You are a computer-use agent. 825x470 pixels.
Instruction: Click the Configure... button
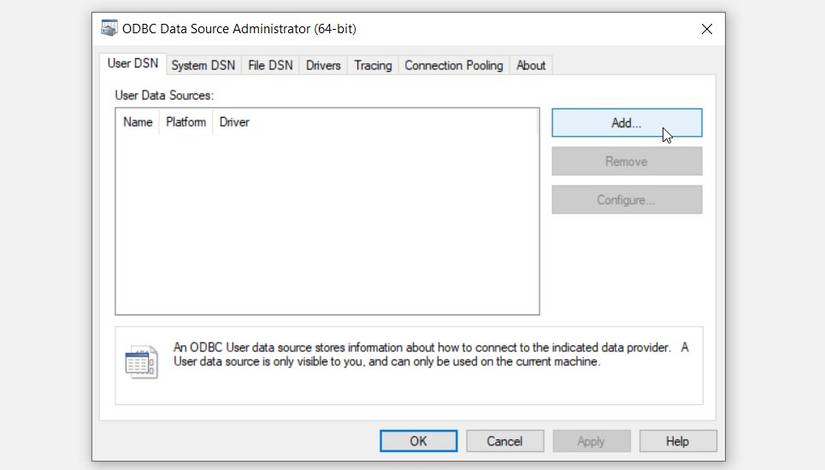[x=626, y=199]
